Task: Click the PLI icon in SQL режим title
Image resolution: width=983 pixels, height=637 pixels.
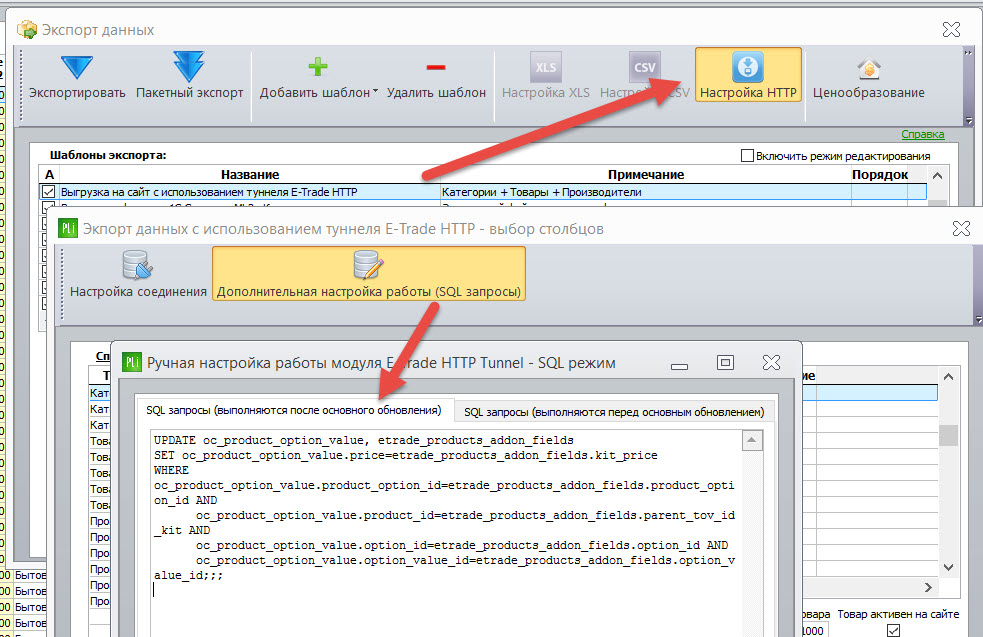Action: tap(132, 362)
